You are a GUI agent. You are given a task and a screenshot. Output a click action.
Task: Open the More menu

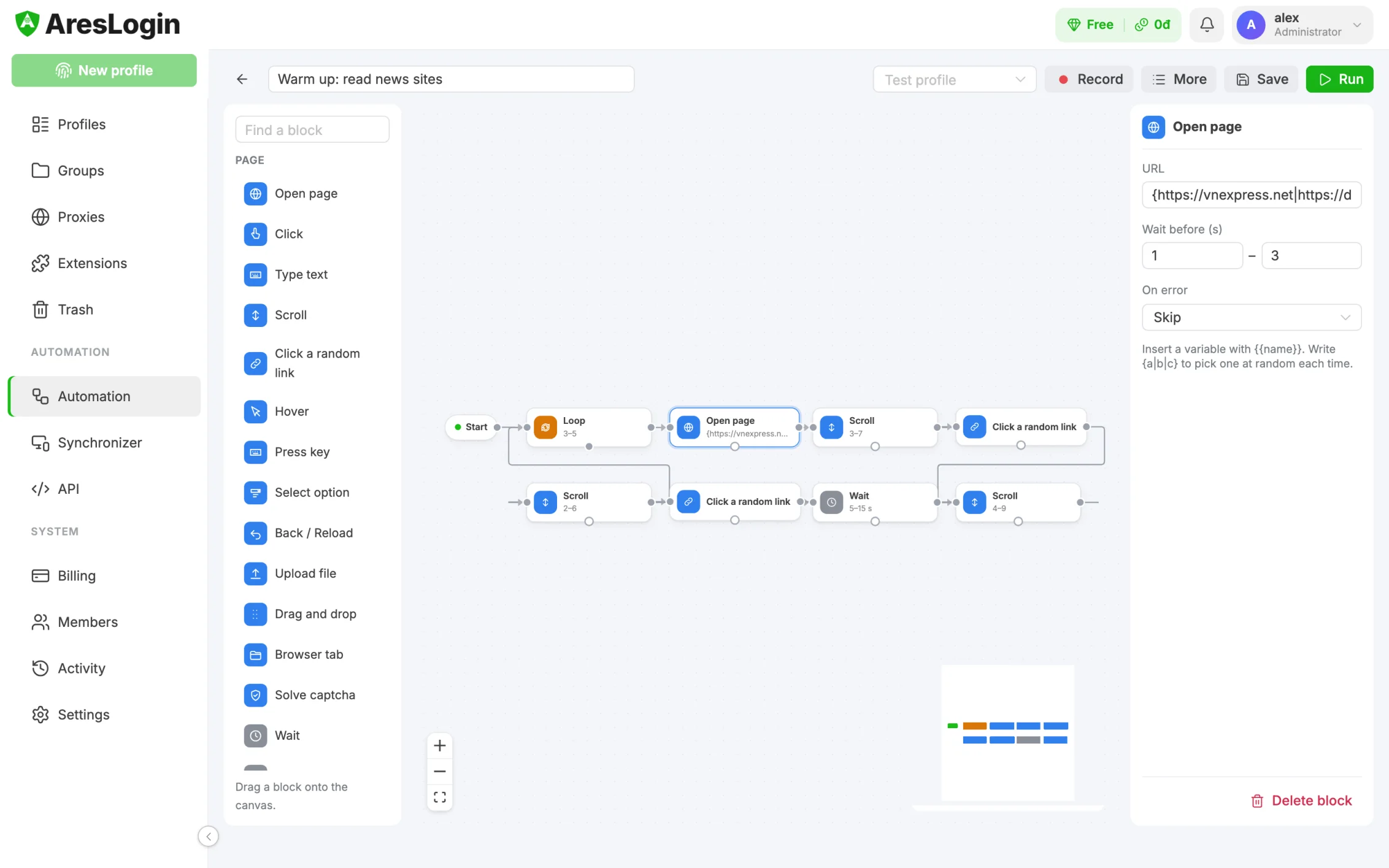coord(1179,80)
